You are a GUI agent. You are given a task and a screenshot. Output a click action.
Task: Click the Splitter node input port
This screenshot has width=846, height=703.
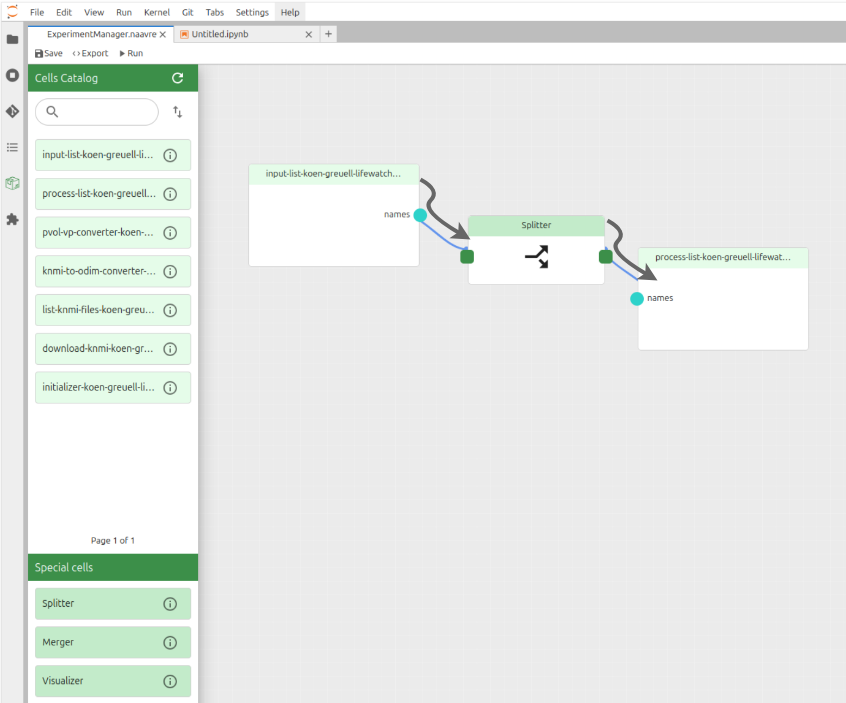[x=467, y=257]
